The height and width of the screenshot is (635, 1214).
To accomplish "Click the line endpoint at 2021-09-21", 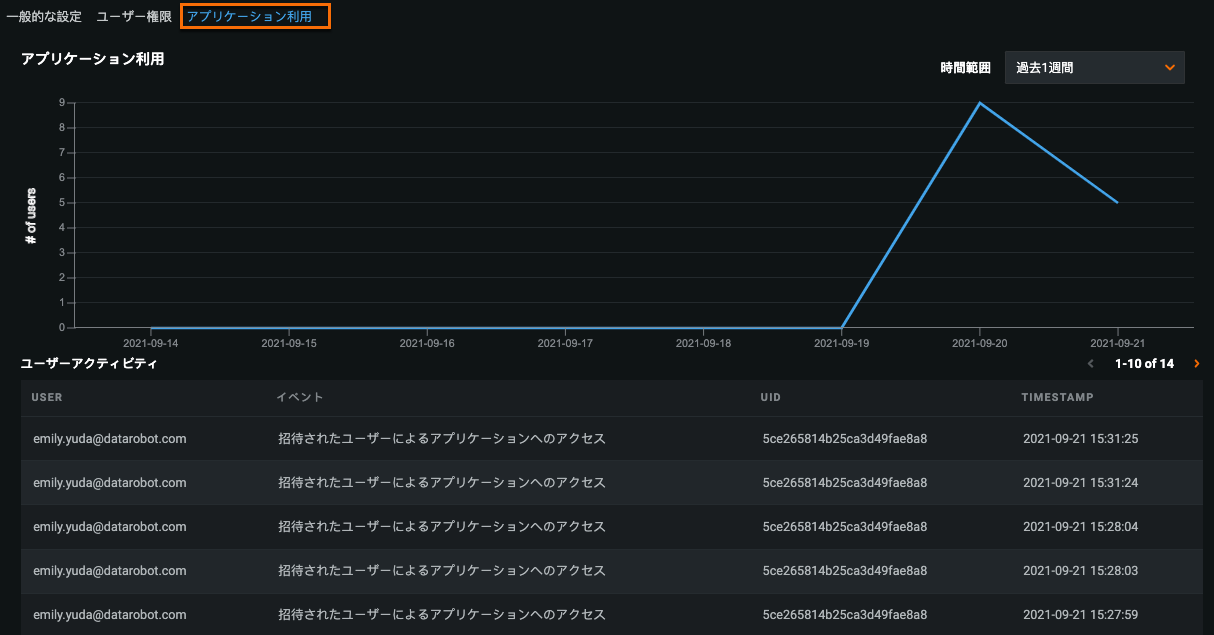I will point(1117,202).
